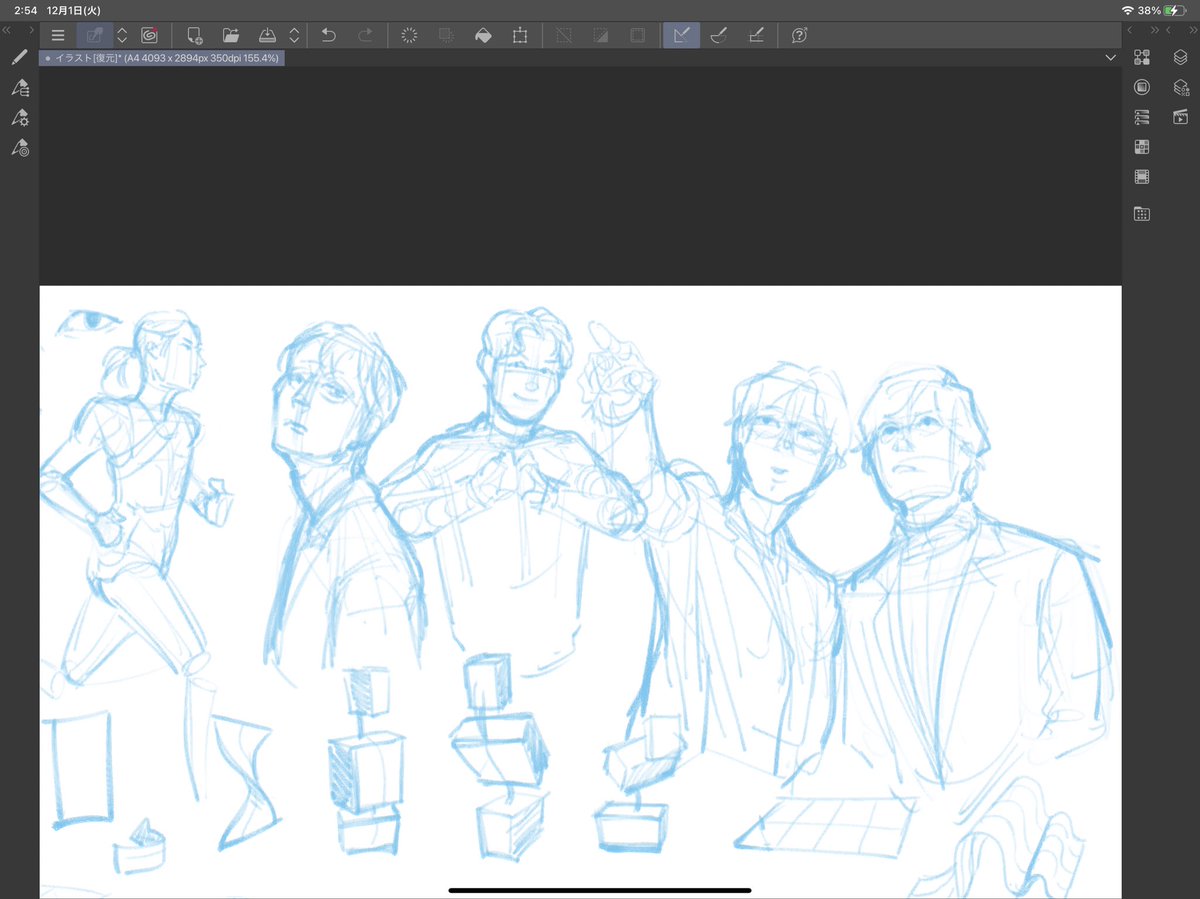
Task: Click the deselect icon
Action: coord(564,35)
